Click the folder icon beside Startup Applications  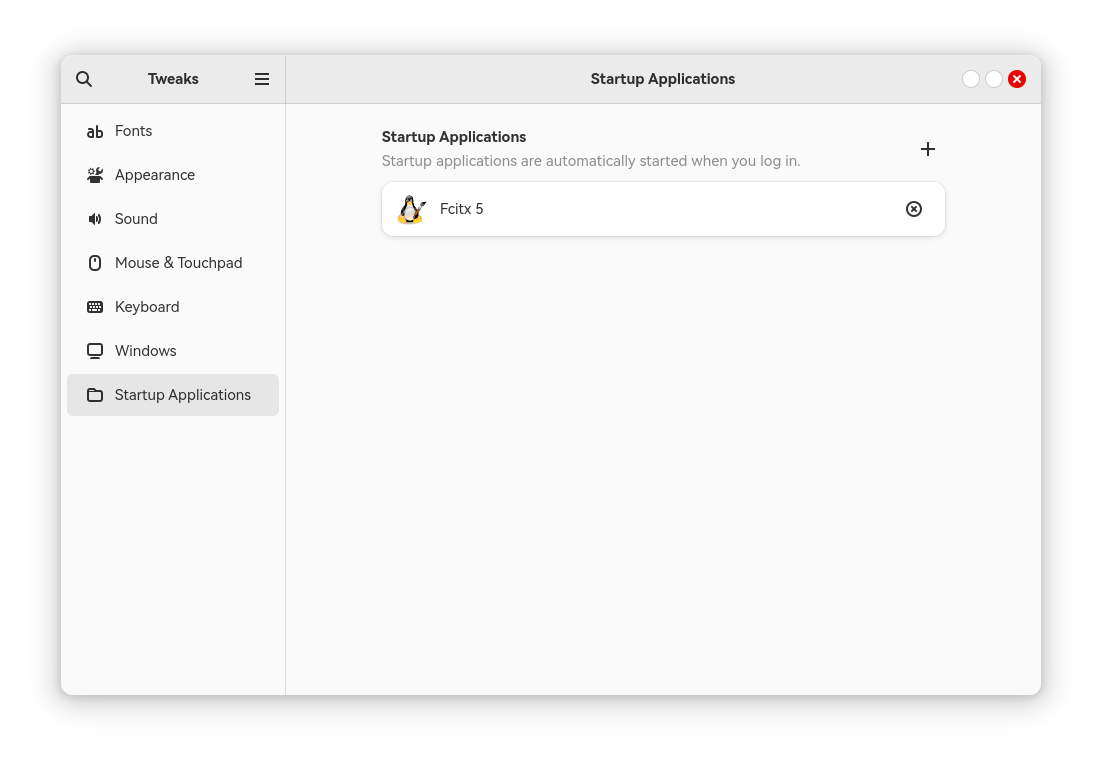click(95, 395)
